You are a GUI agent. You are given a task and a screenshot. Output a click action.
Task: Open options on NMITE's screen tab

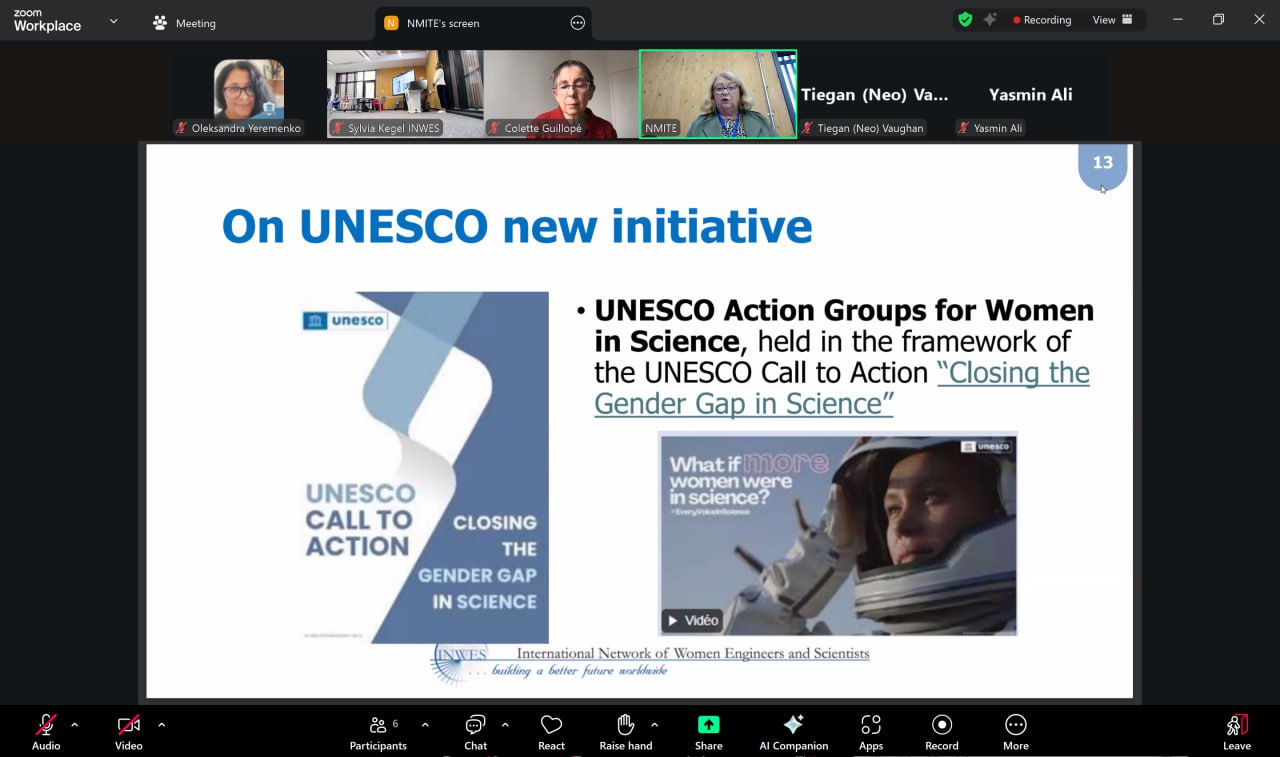pyautogui.click(x=577, y=23)
